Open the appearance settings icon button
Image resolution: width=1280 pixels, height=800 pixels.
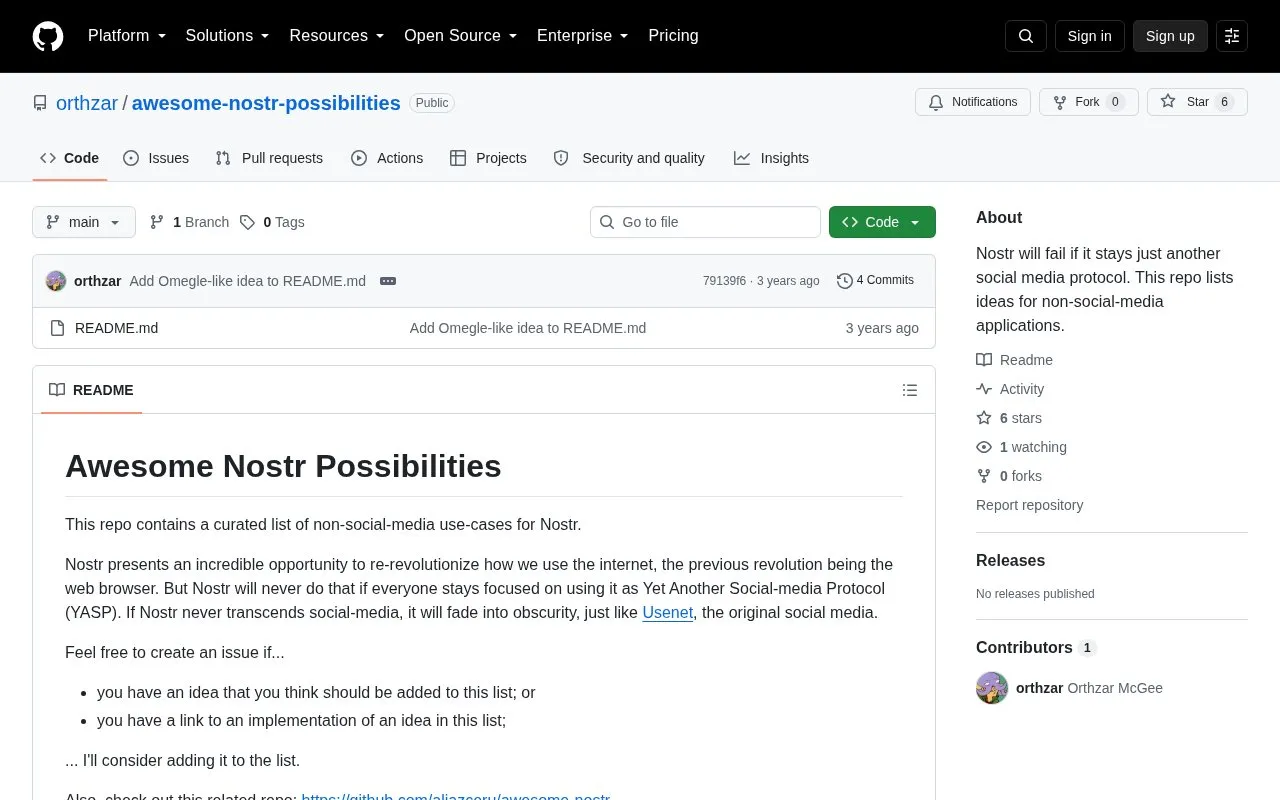pyautogui.click(x=1232, y=36)
